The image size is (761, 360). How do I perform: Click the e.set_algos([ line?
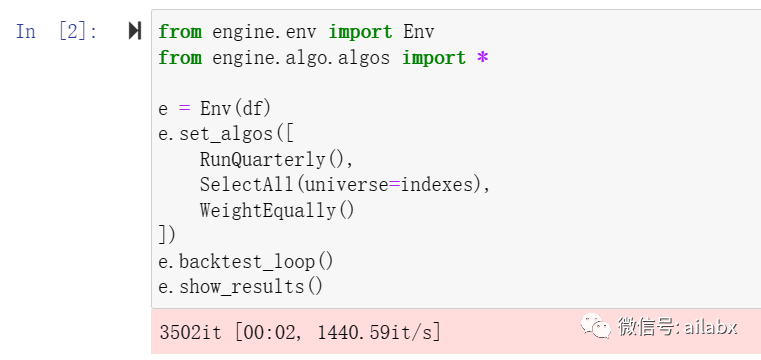226,134
